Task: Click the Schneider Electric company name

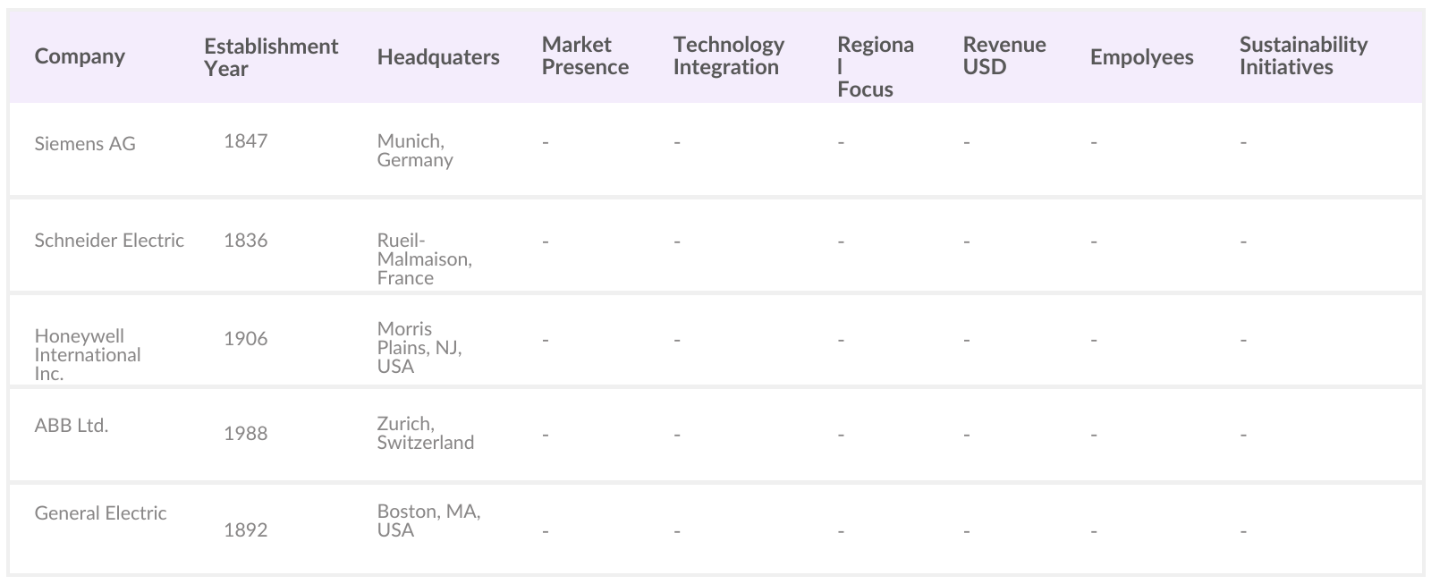Action: click(110, 241)
